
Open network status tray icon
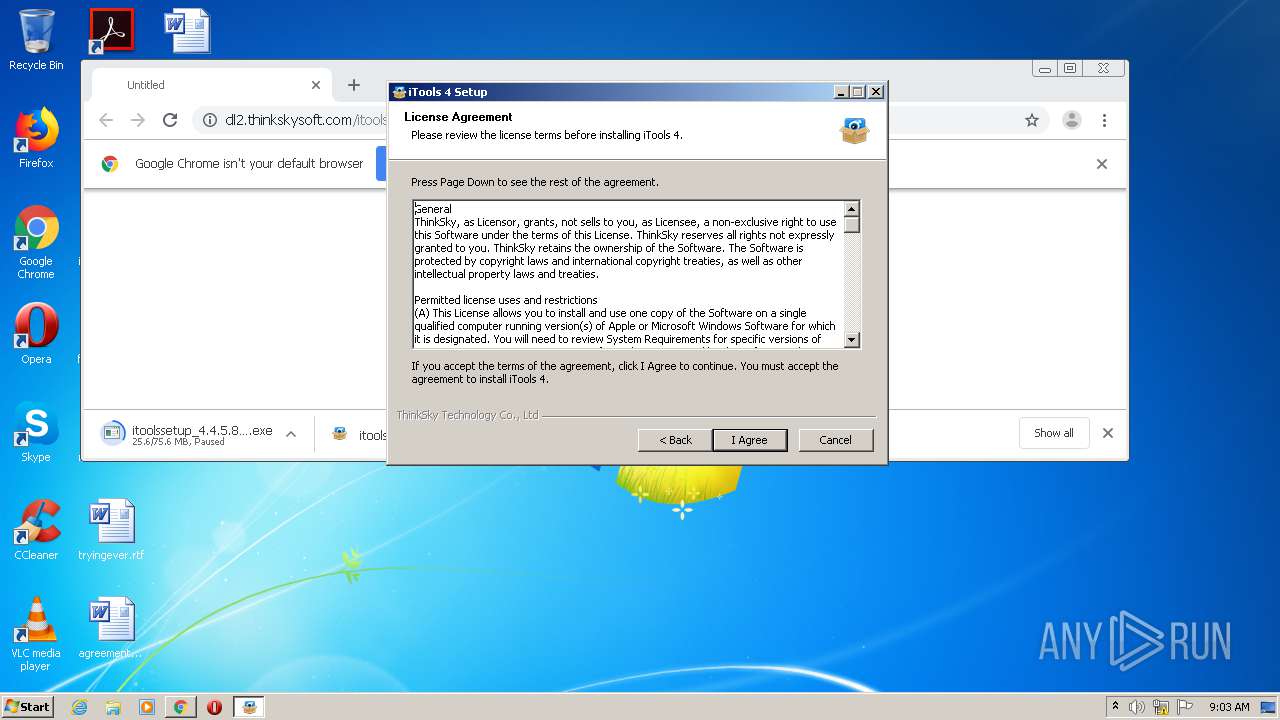(x=1161, y=707)
